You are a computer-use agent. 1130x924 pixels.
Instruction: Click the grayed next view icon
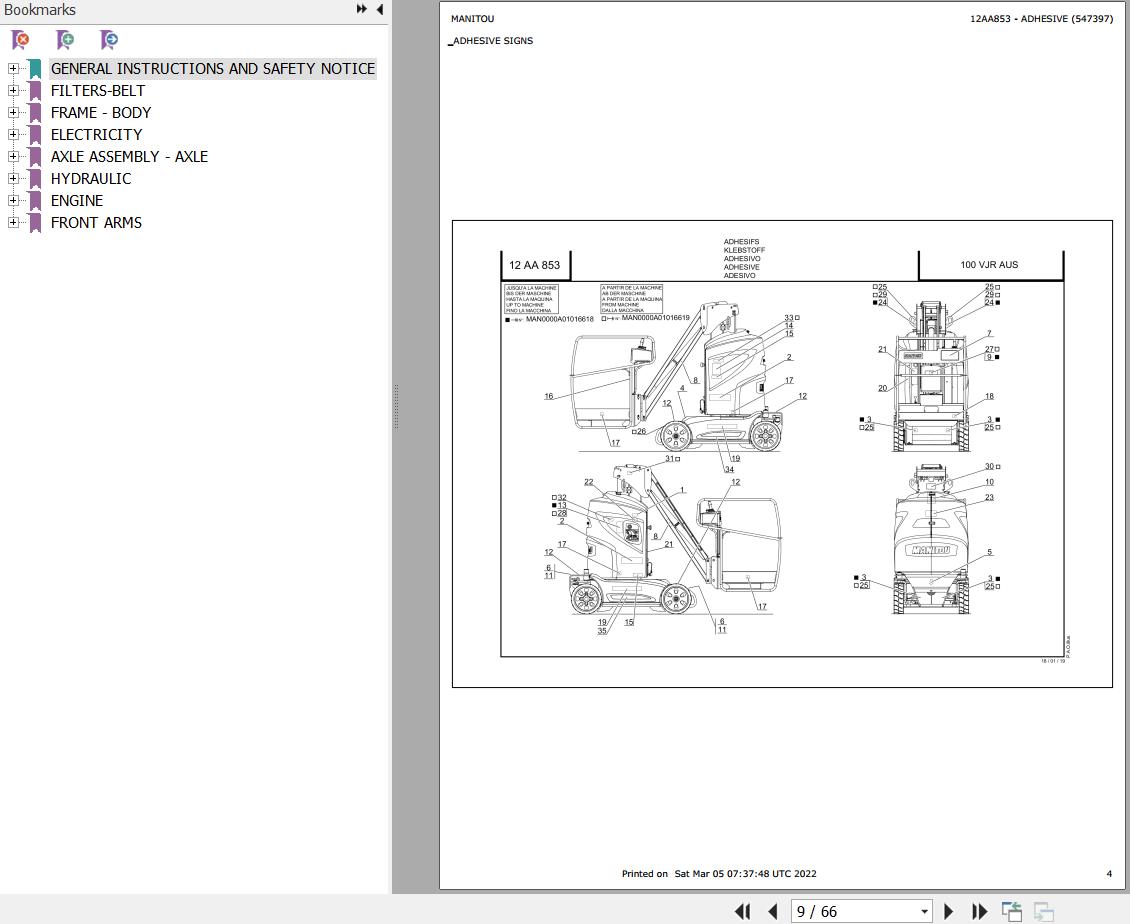coord(1044,912)
